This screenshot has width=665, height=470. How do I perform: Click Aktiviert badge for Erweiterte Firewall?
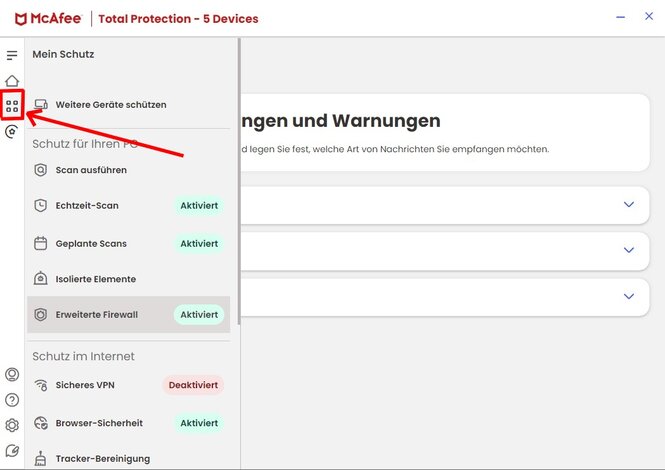[x=199, y=315]
